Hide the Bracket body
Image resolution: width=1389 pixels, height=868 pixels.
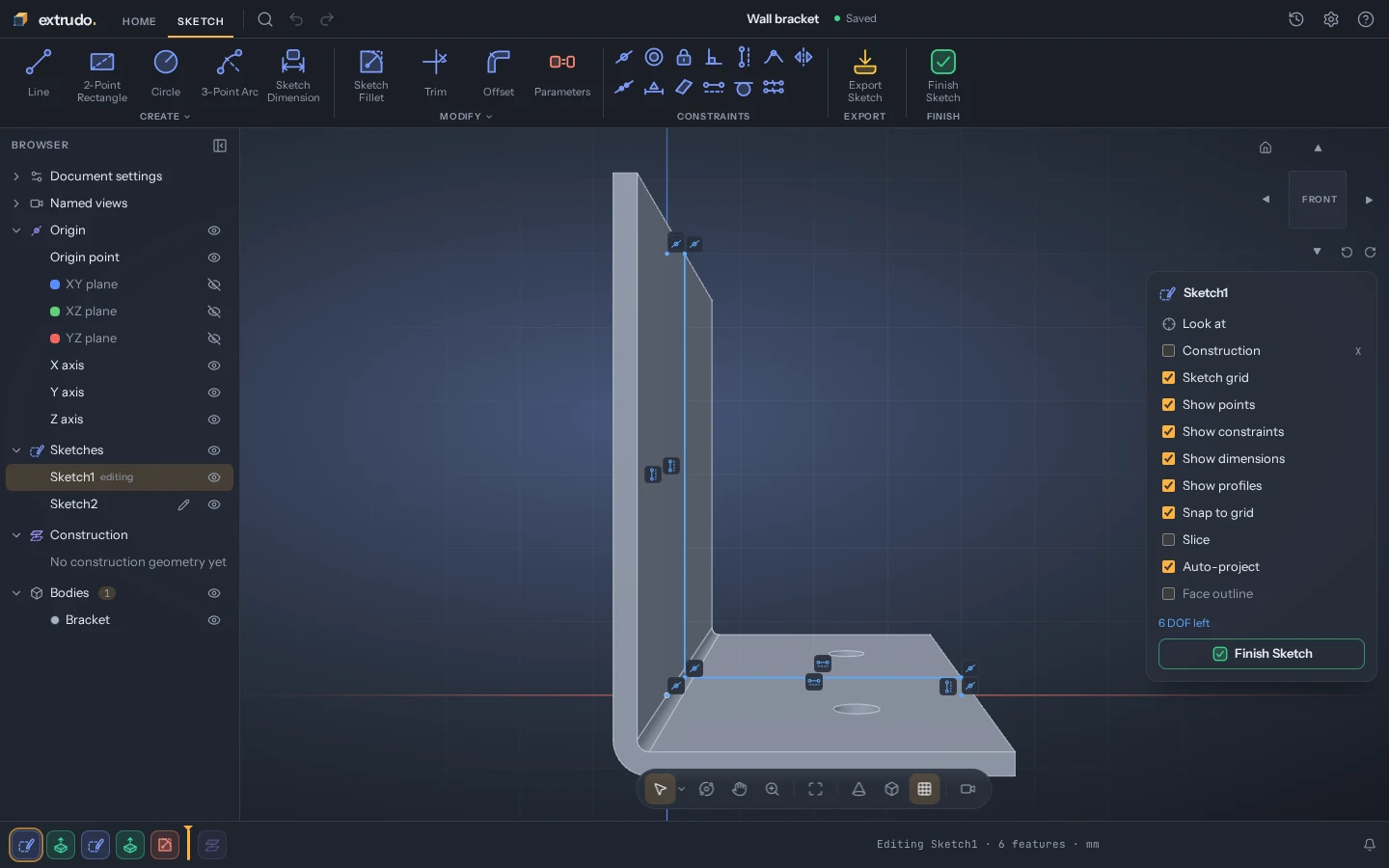214,620
